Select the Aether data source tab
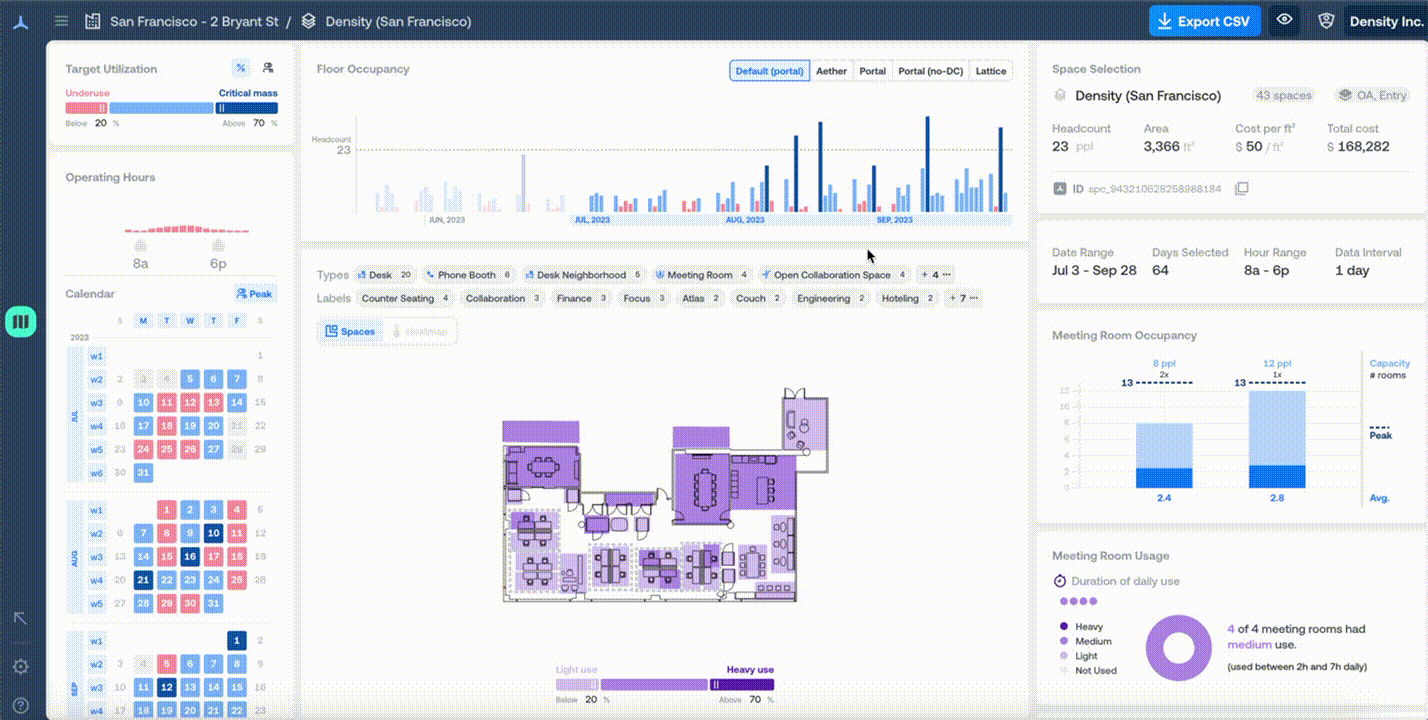 (x=831, y=71)
